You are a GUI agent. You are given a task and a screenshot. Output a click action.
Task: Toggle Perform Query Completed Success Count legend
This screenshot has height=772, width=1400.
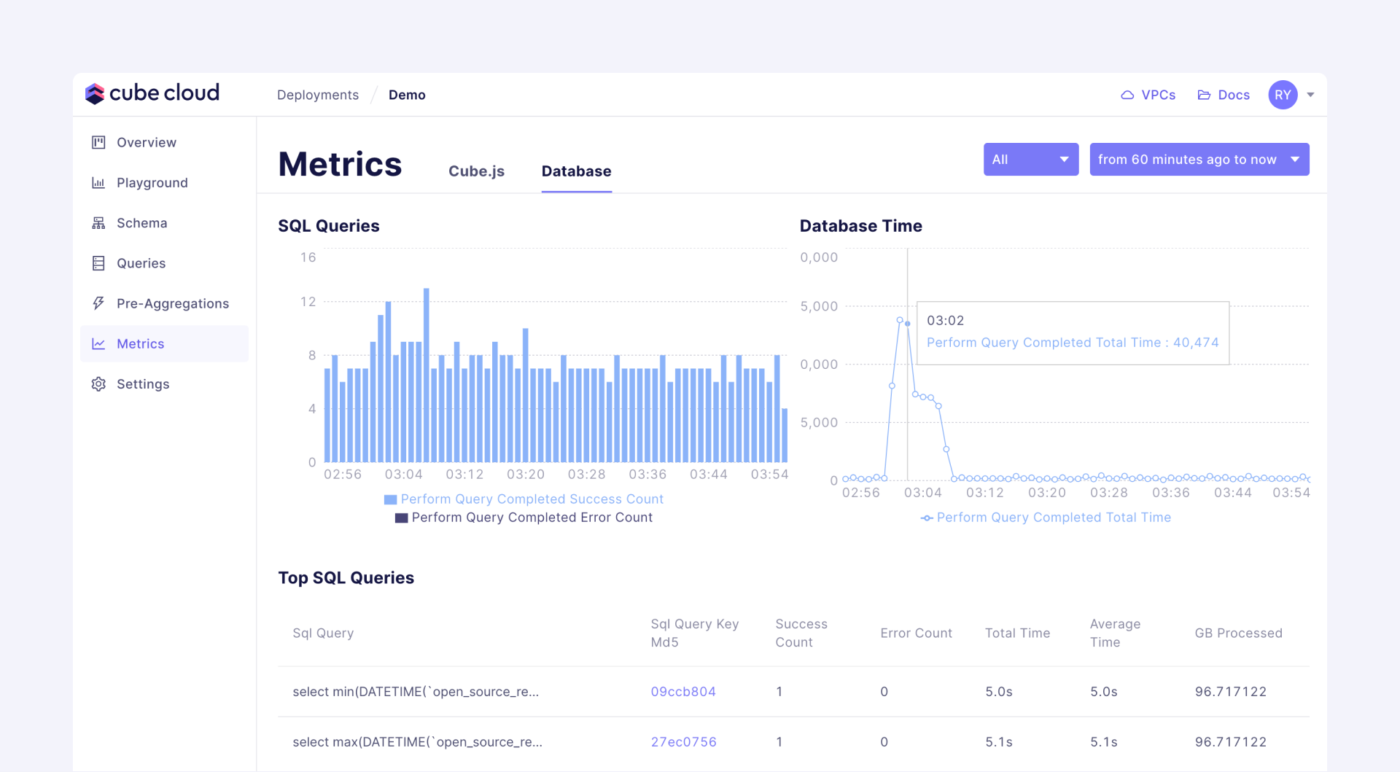(x=531, y=499)
